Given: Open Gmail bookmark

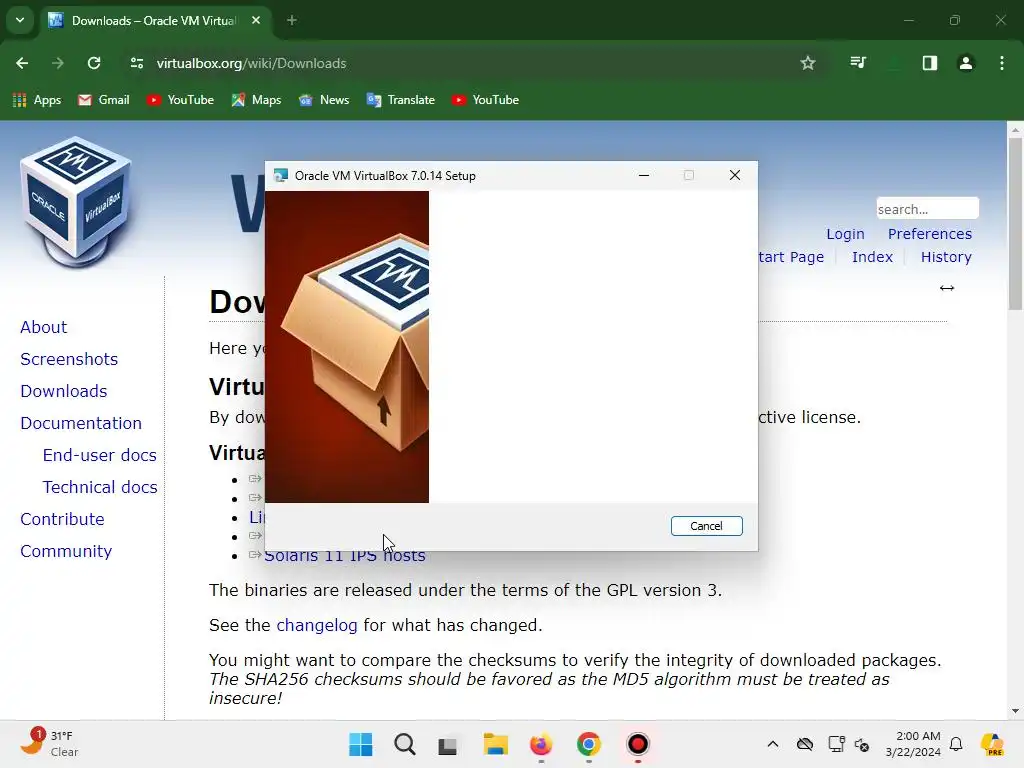Looking at the screenshot, I should [104, 100].
